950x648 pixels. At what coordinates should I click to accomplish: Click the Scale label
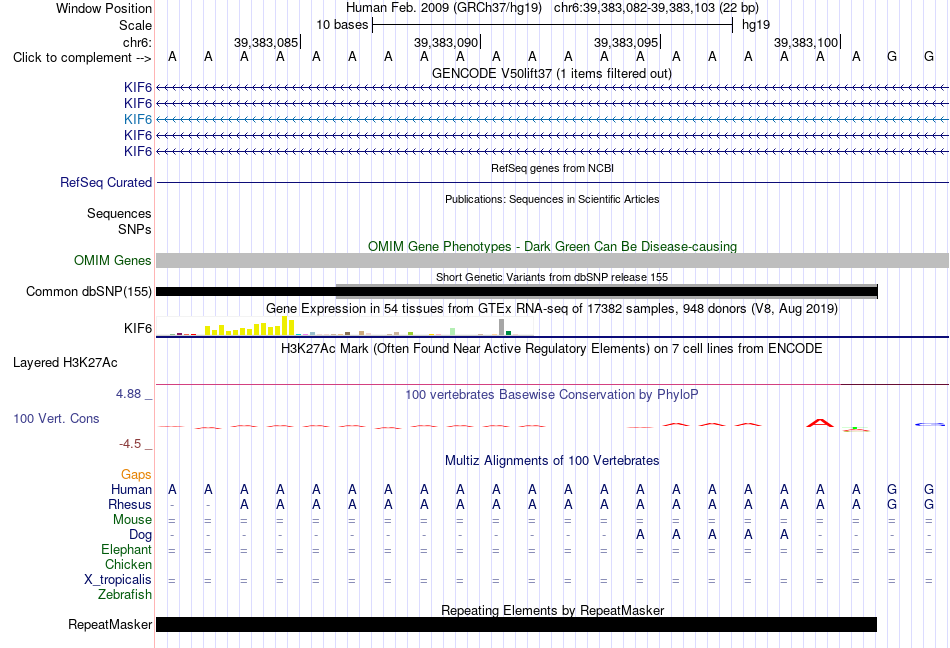(135, 25)
